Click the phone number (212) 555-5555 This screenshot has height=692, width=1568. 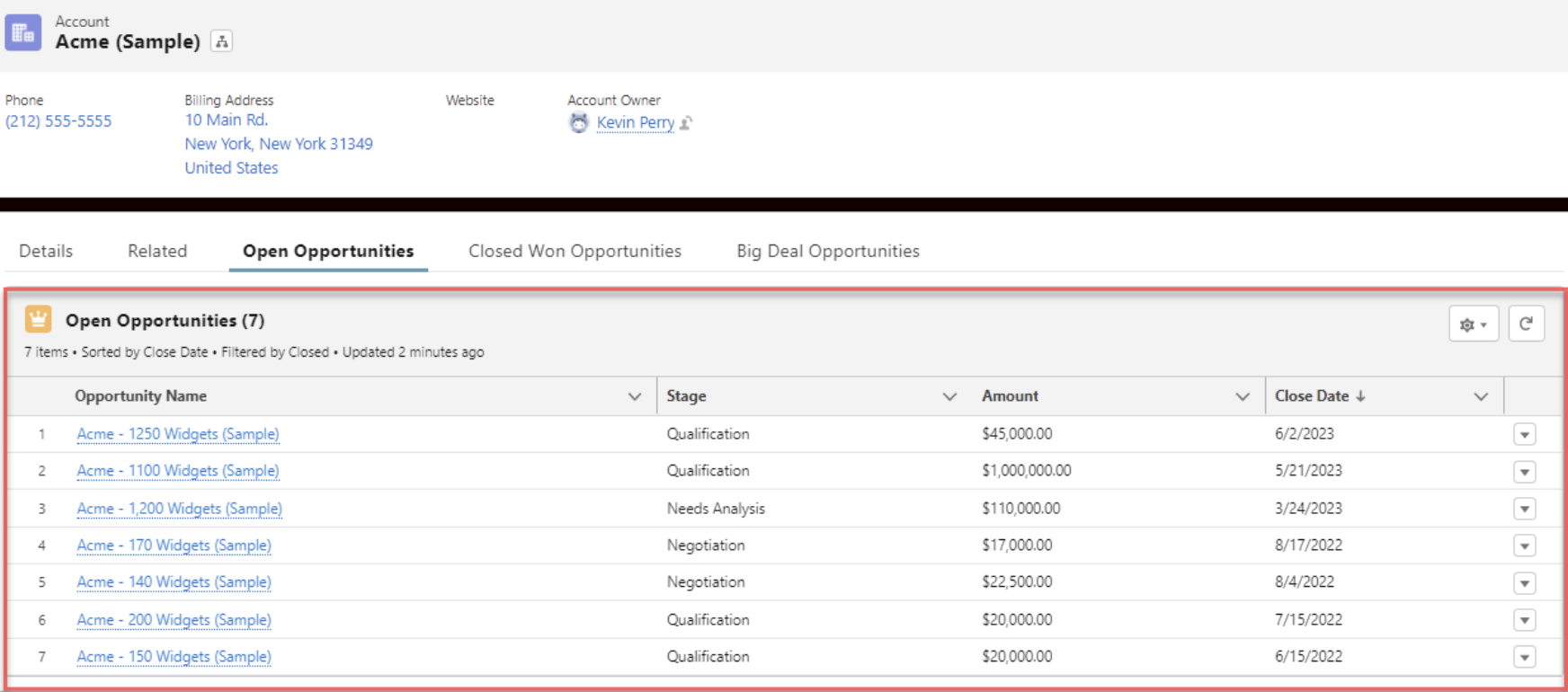[x=58, y=121]
